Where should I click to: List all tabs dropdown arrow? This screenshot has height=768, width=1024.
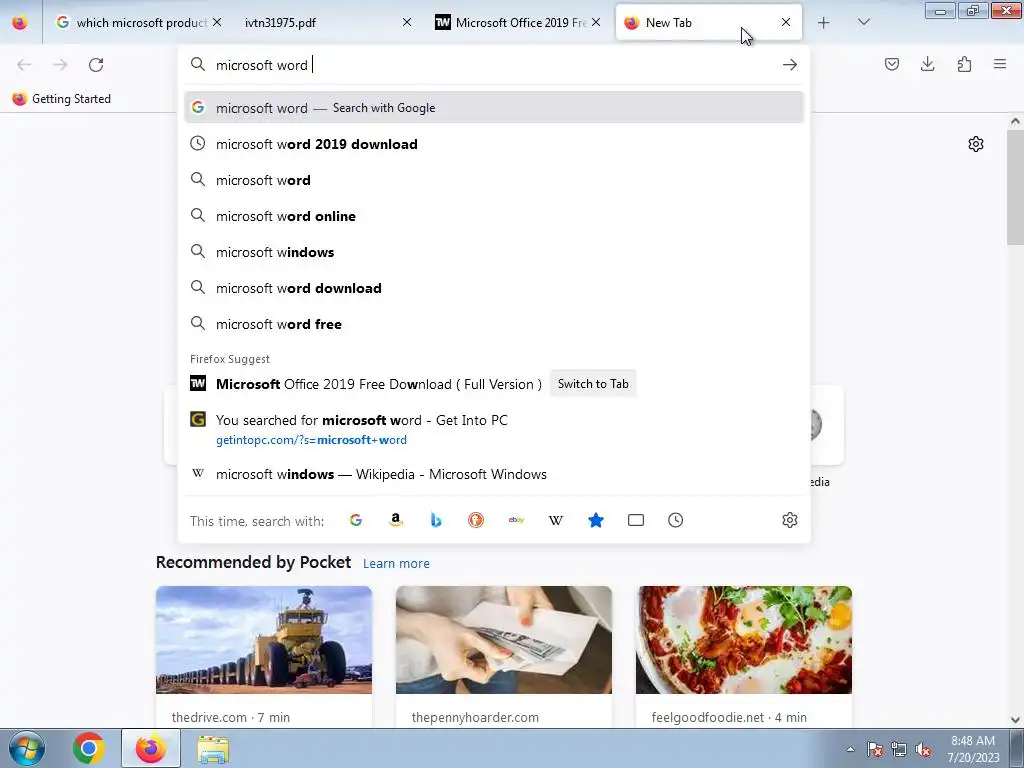coord(863,22)
